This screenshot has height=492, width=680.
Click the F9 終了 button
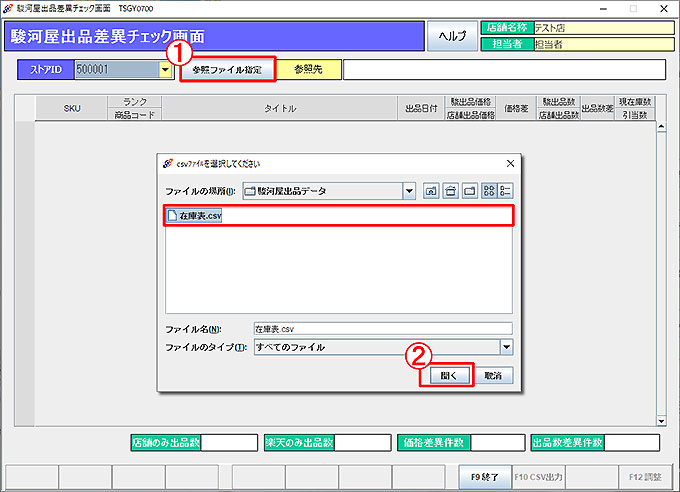point(485,477)
